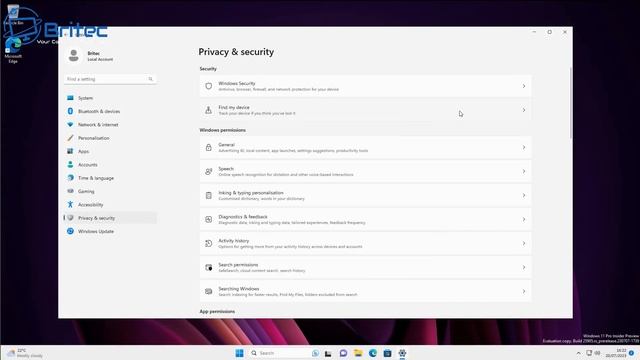The height and width of the screenshot is (360, 640).
Task: Open the notification badge in tray
Action: coord(631,353)
